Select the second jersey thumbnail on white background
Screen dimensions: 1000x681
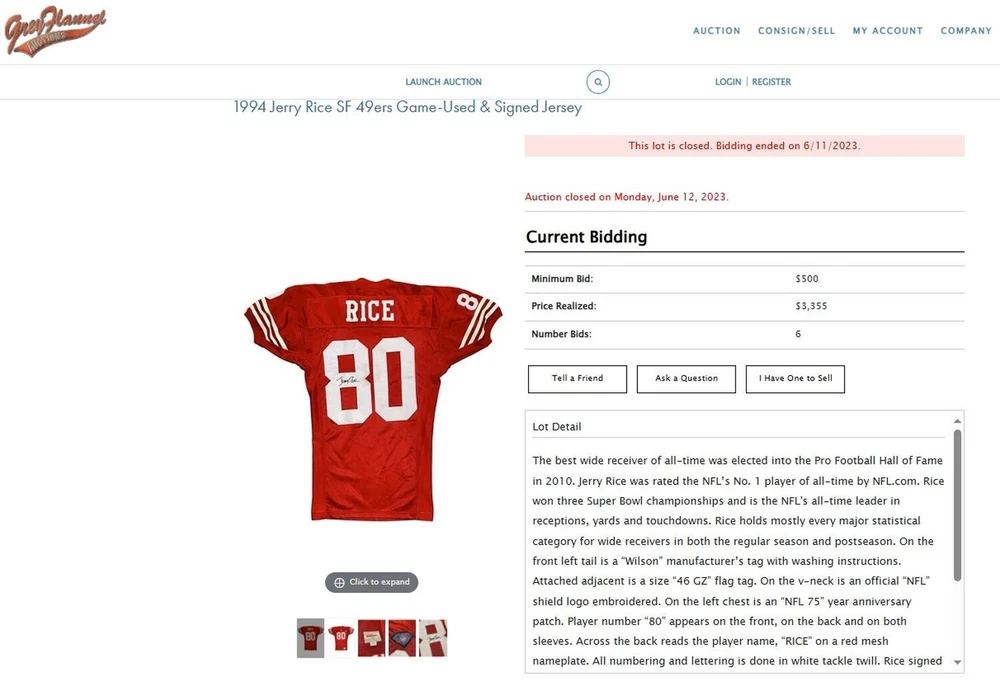point(341,638)
